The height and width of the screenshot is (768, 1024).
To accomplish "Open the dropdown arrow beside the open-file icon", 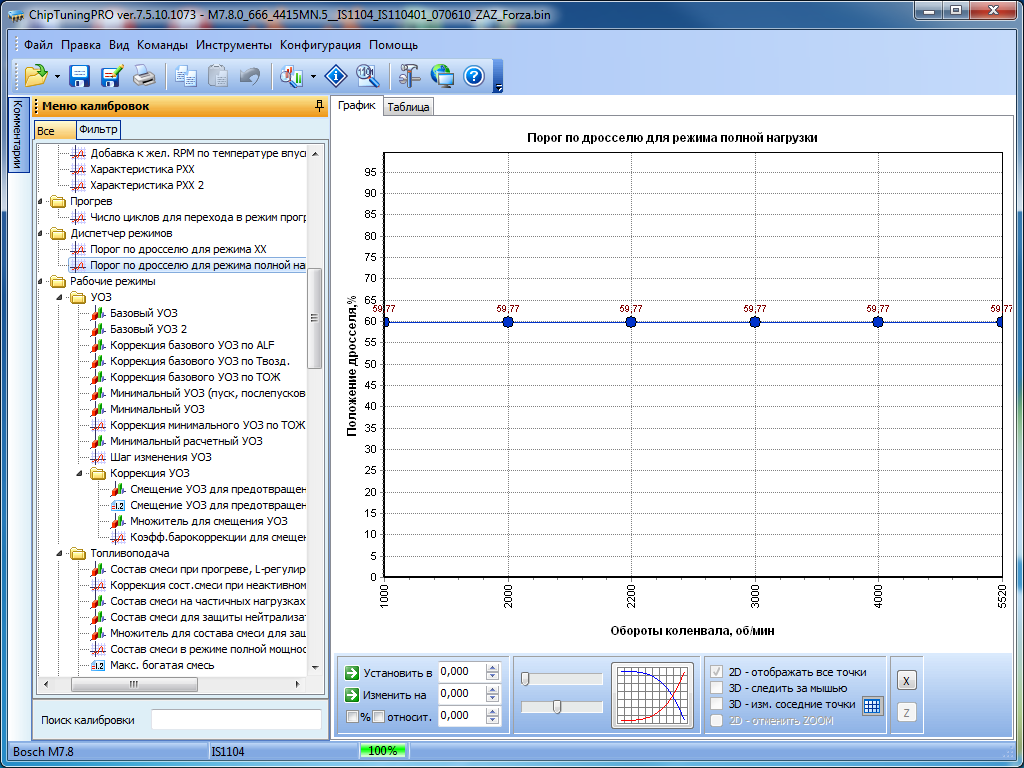I will coord(58,76).
